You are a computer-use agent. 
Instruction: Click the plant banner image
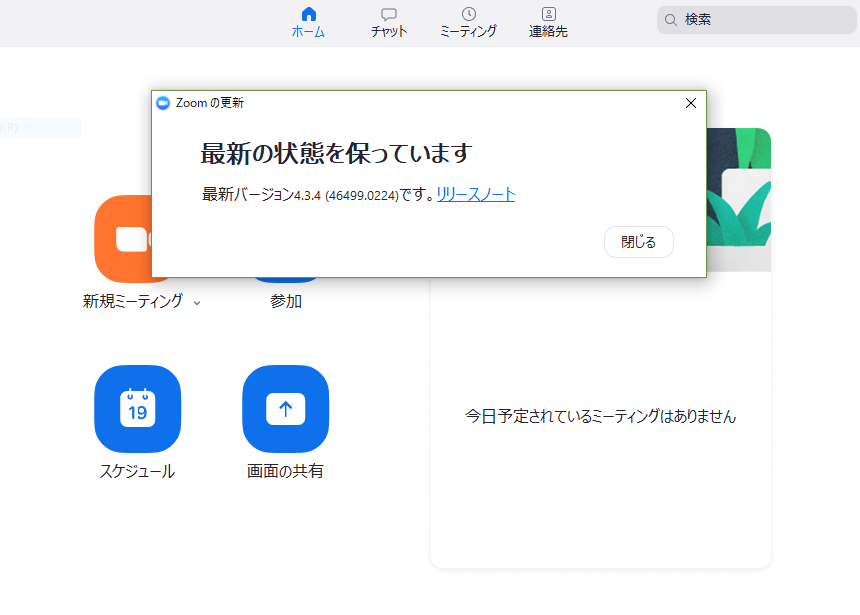pos(739,200)
